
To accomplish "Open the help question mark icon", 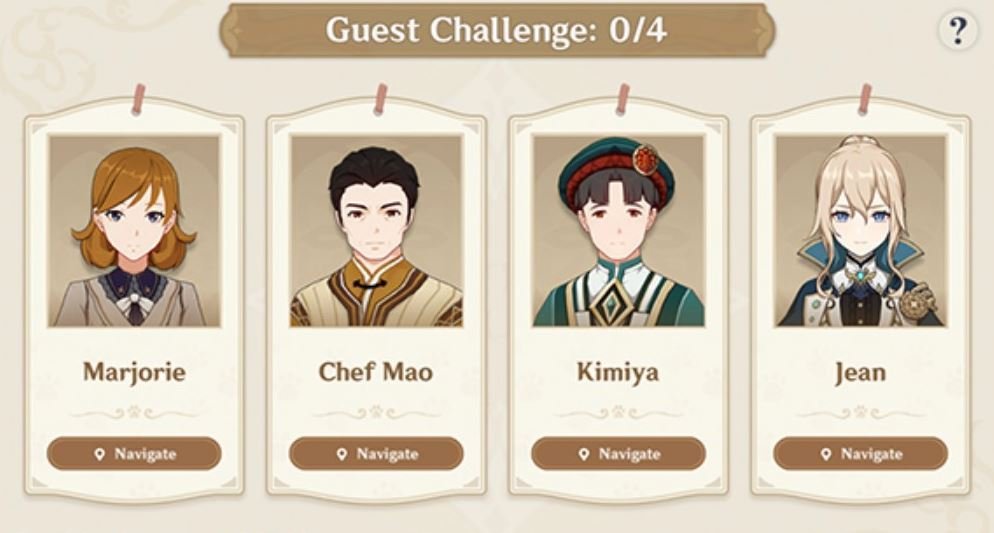I will click(958, 30).
